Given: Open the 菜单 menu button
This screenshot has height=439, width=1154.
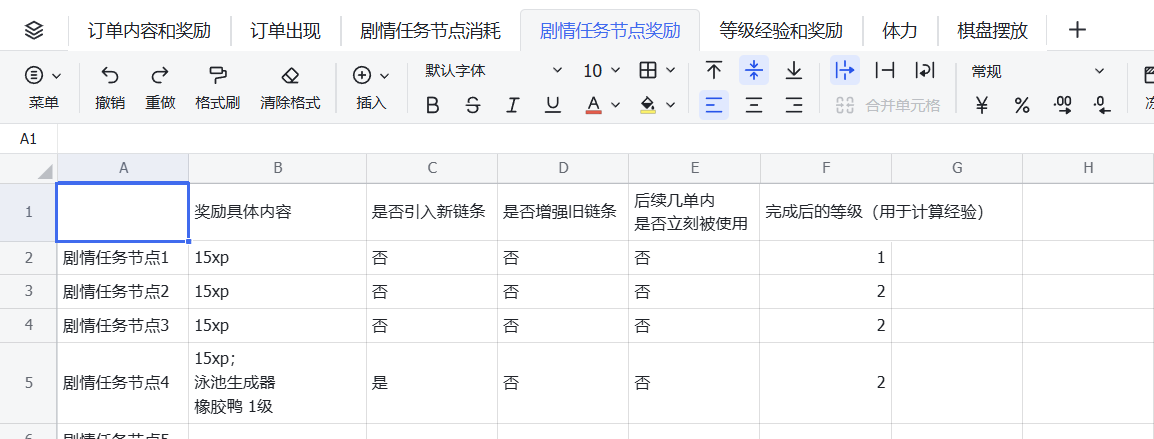Looking at the screenshot, I should coord(43,88).
